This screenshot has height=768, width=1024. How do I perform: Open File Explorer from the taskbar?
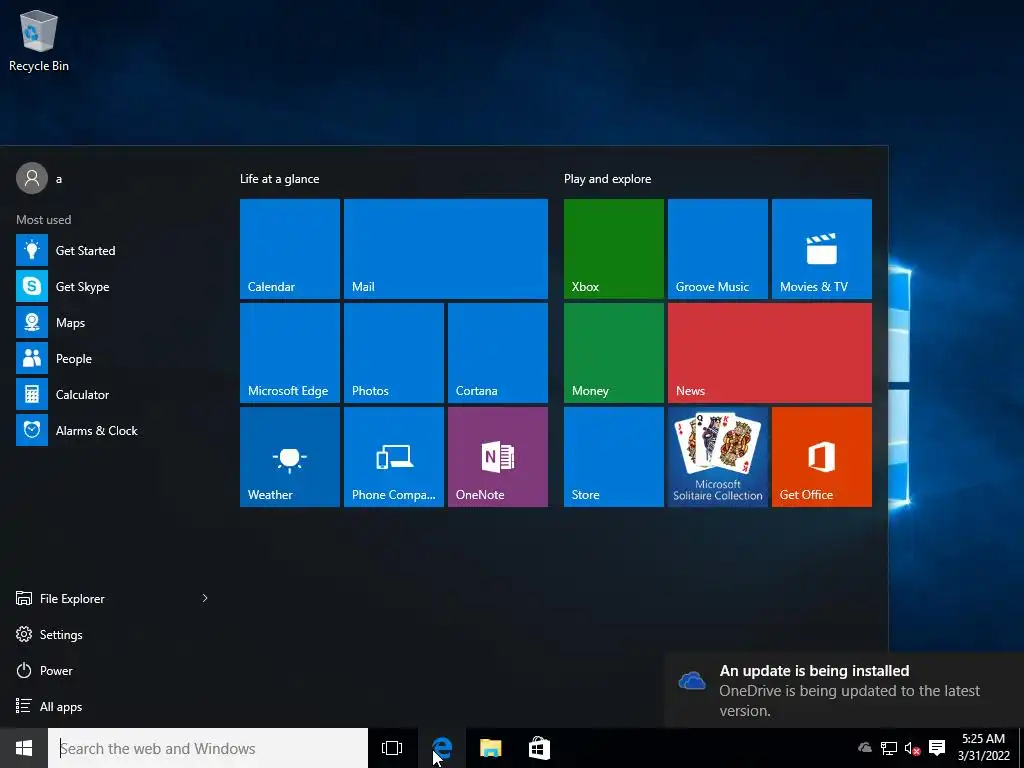pyautogui.click(x=490, y=748)
